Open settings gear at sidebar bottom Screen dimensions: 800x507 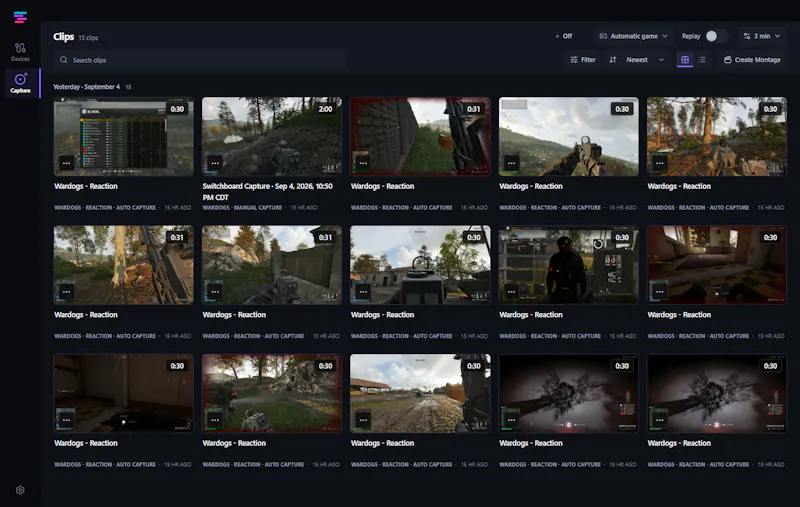click(20, 490)
